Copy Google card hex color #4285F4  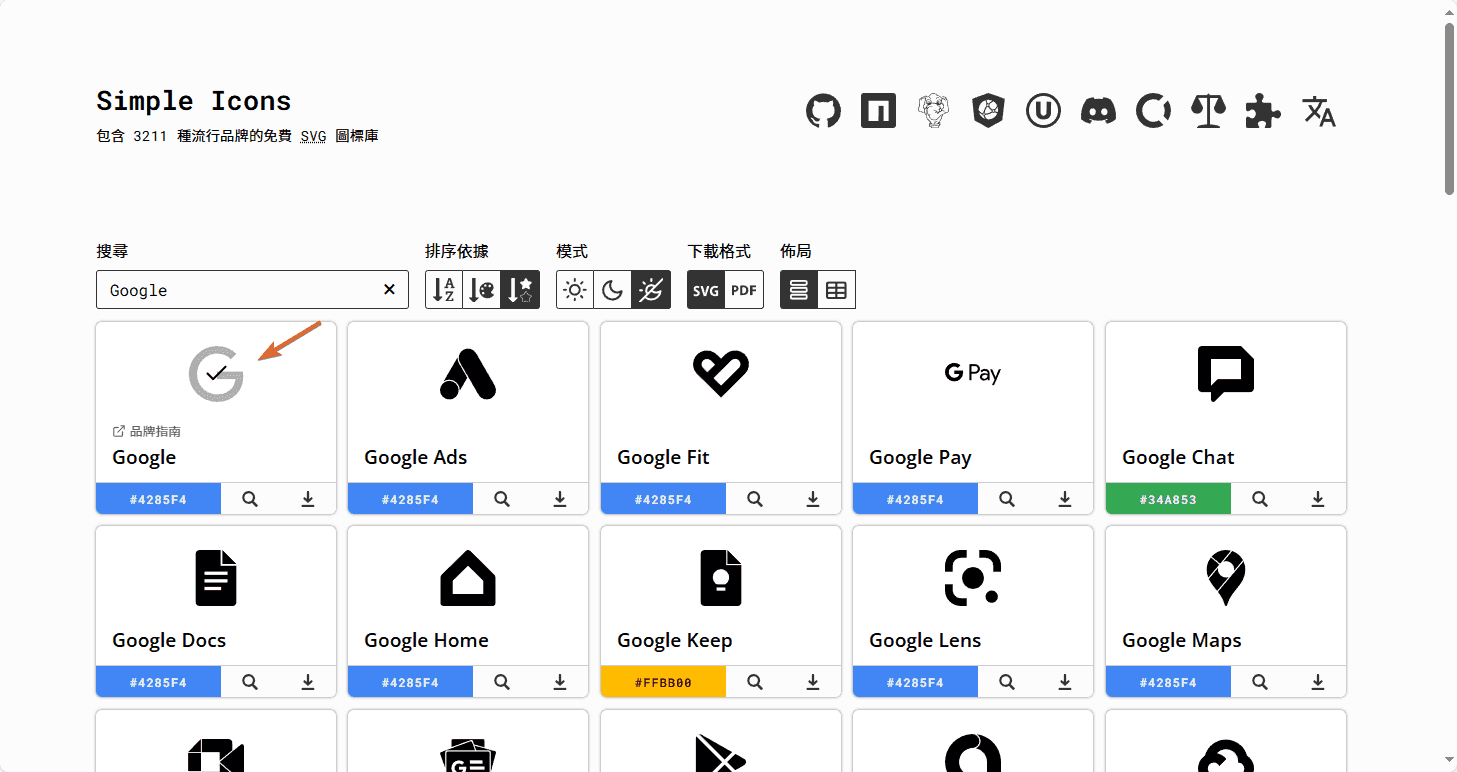(158, 499)
